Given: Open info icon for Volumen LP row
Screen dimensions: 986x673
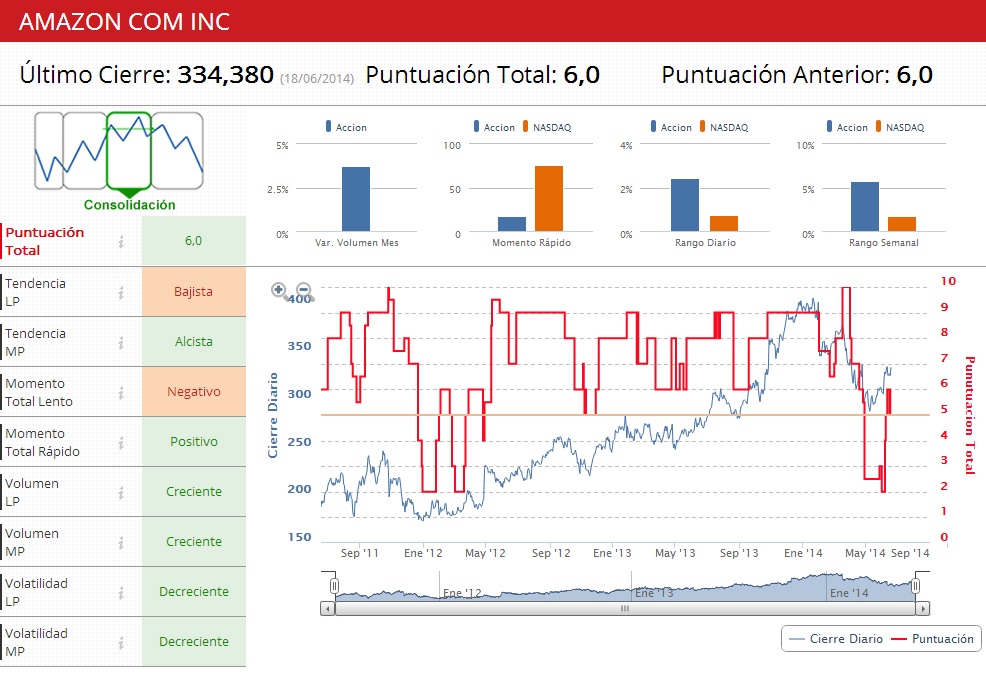Looking at the screenshot, I should [x=121, y=493].
